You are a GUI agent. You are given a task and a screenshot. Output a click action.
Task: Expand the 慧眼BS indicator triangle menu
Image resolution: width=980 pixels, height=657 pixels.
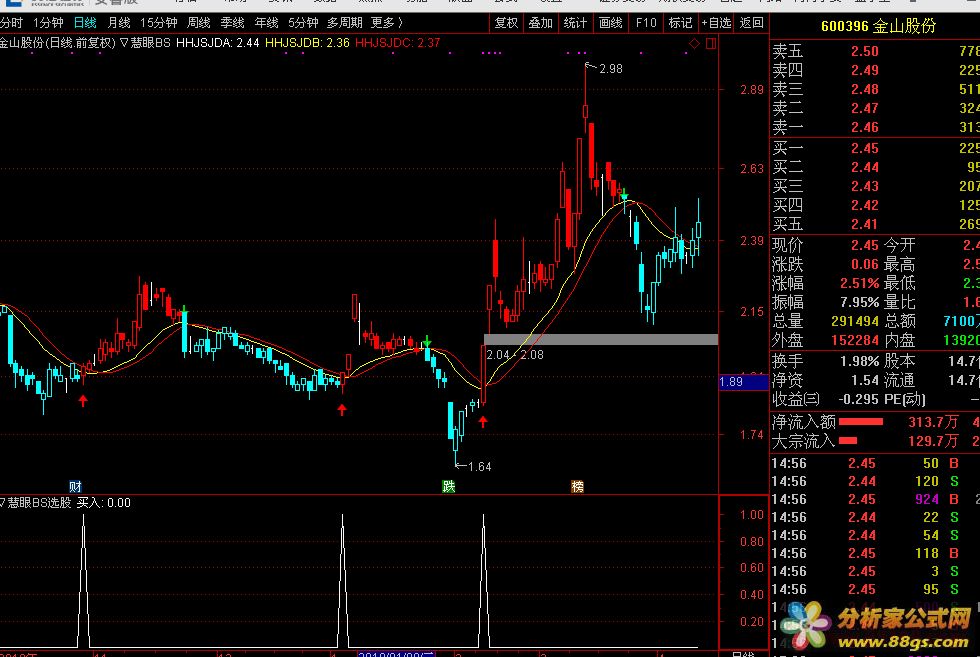[124, 43]
